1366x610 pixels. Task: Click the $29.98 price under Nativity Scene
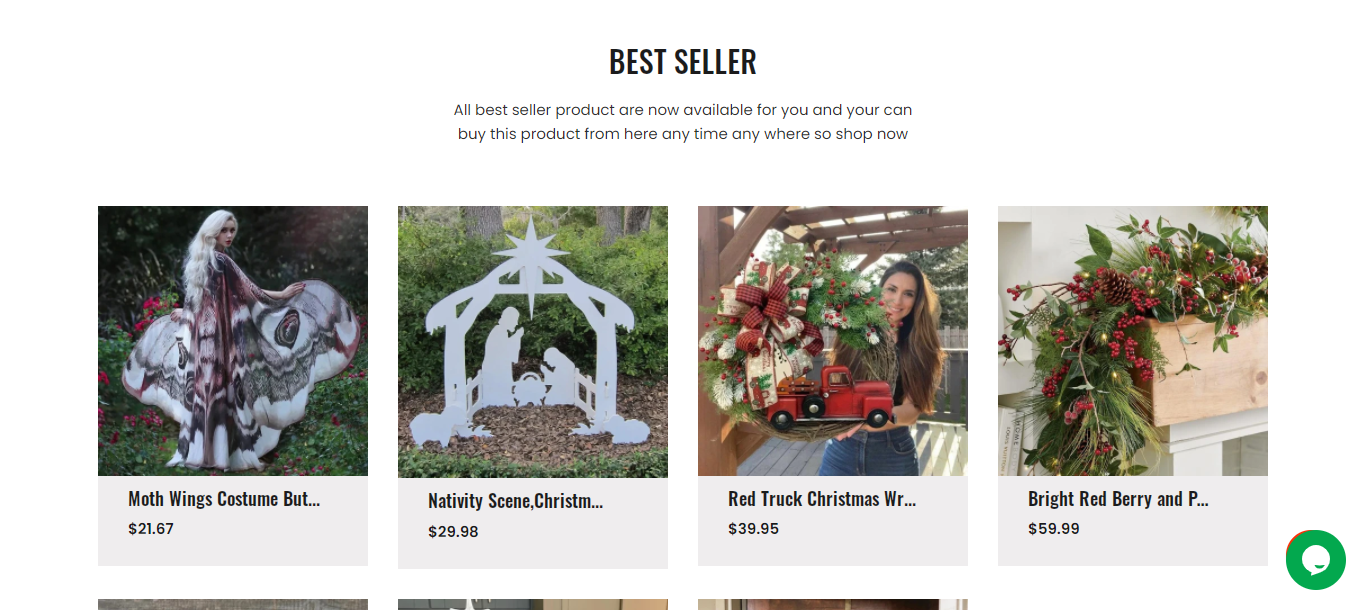click(453, 532)
